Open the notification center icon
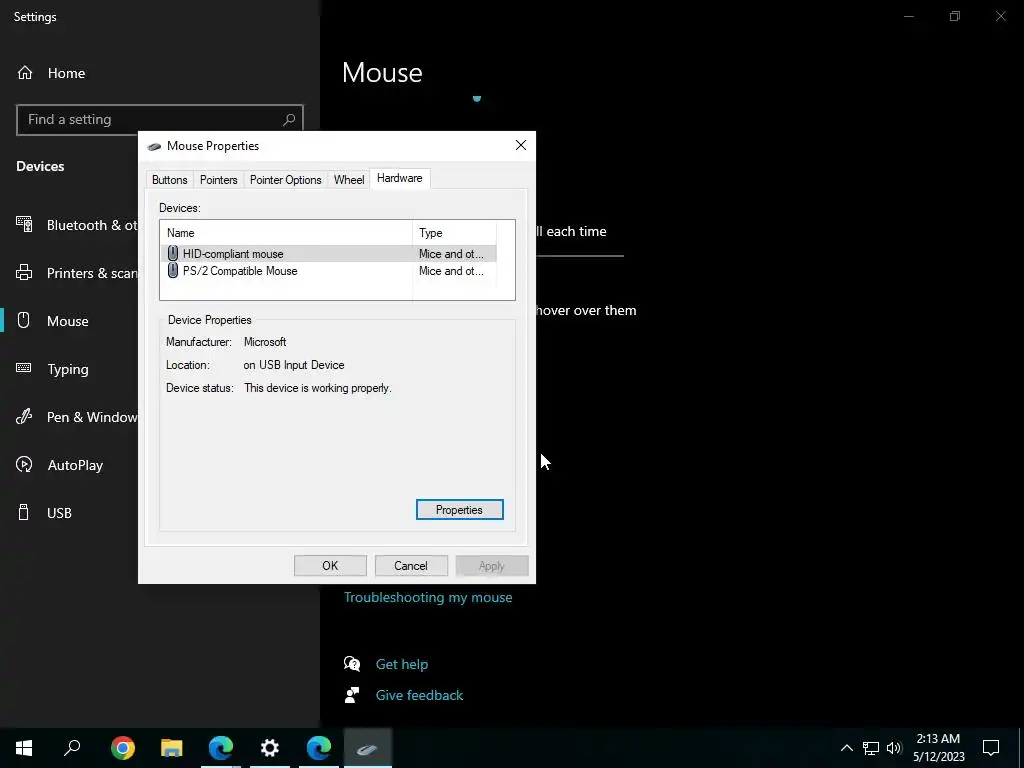1024x768 pixels. click(x=991, y=748)
